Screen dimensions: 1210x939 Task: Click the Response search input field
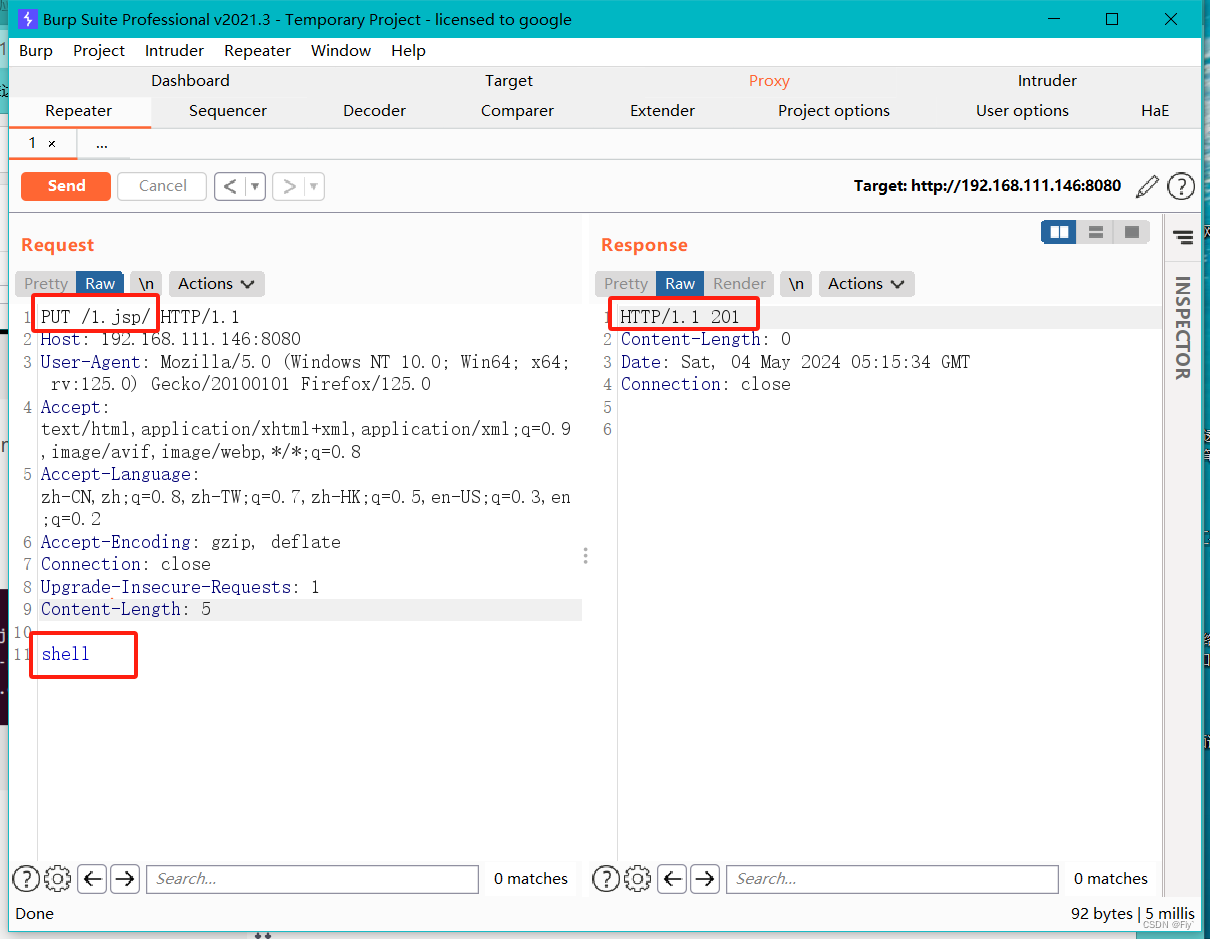coord(892,879)
